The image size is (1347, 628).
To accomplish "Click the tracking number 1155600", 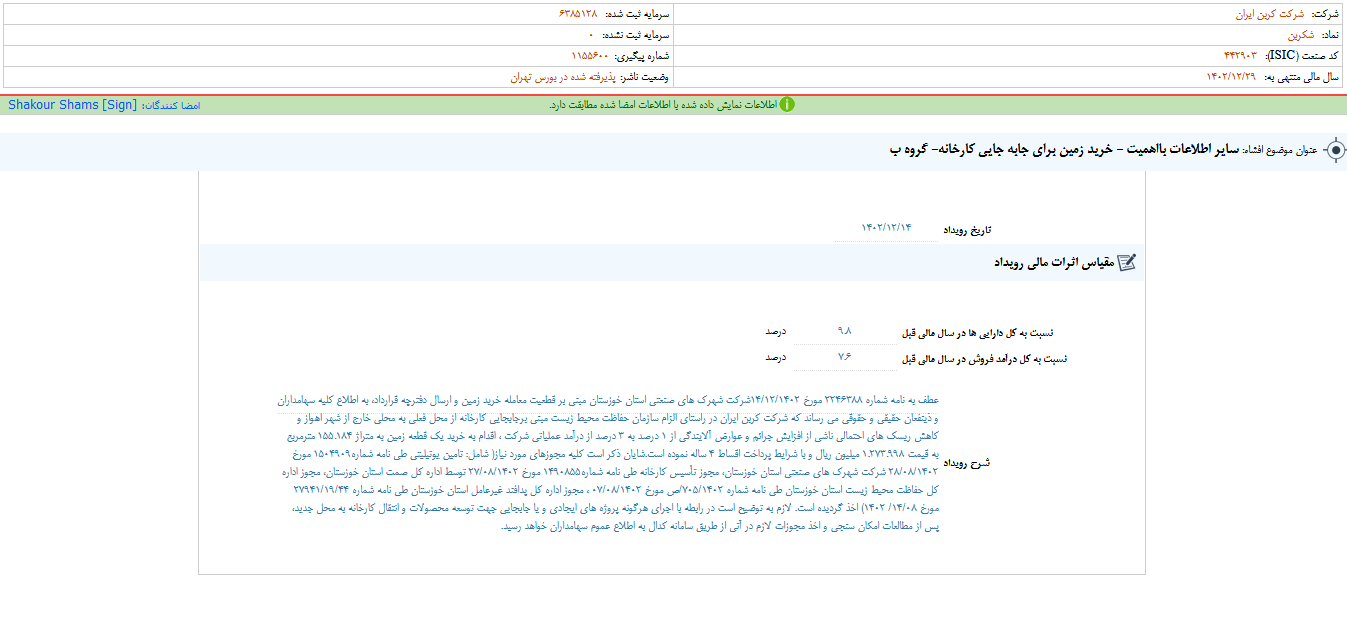I will [590, 55].
